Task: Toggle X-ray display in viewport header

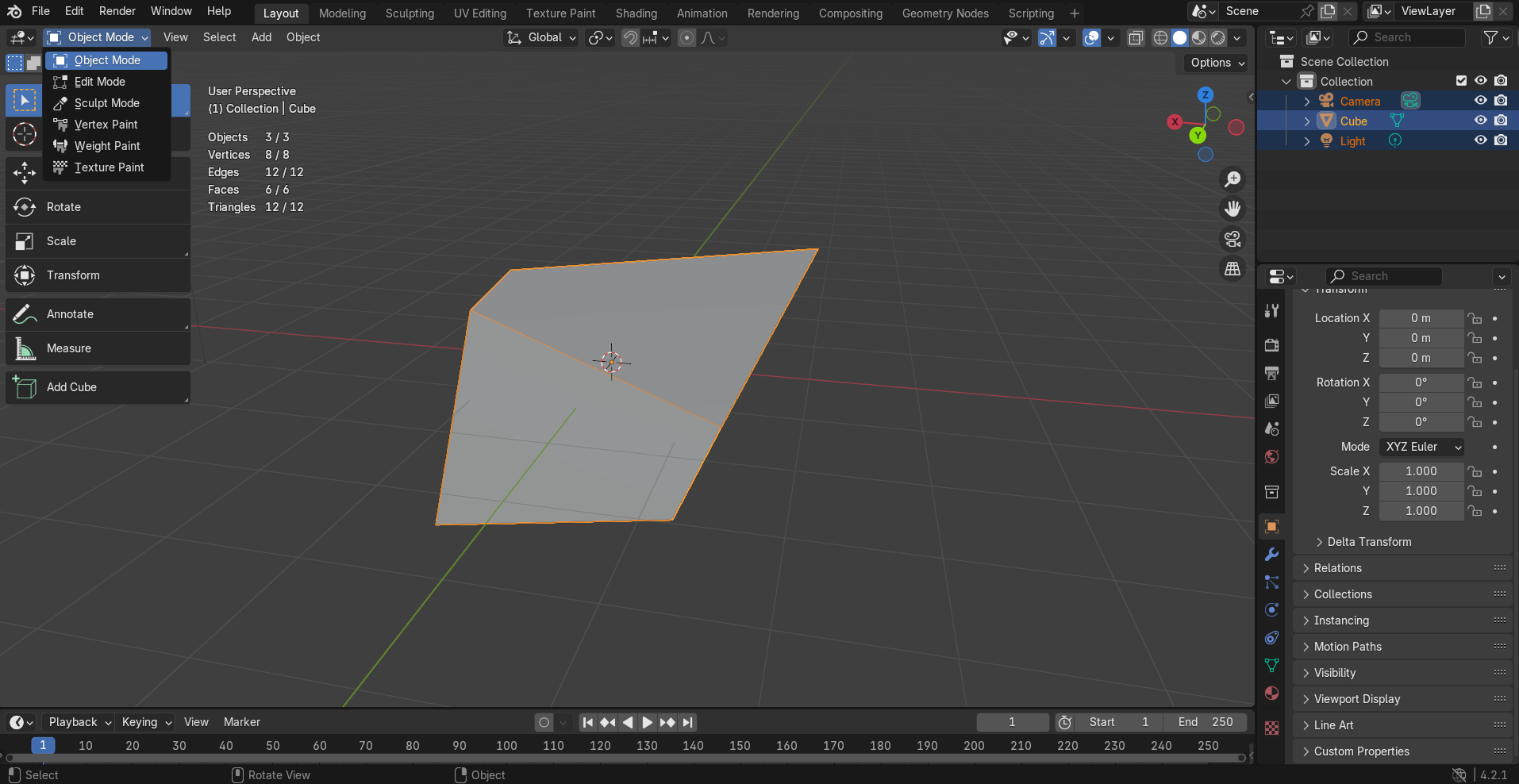Action: pos(1136,37)
